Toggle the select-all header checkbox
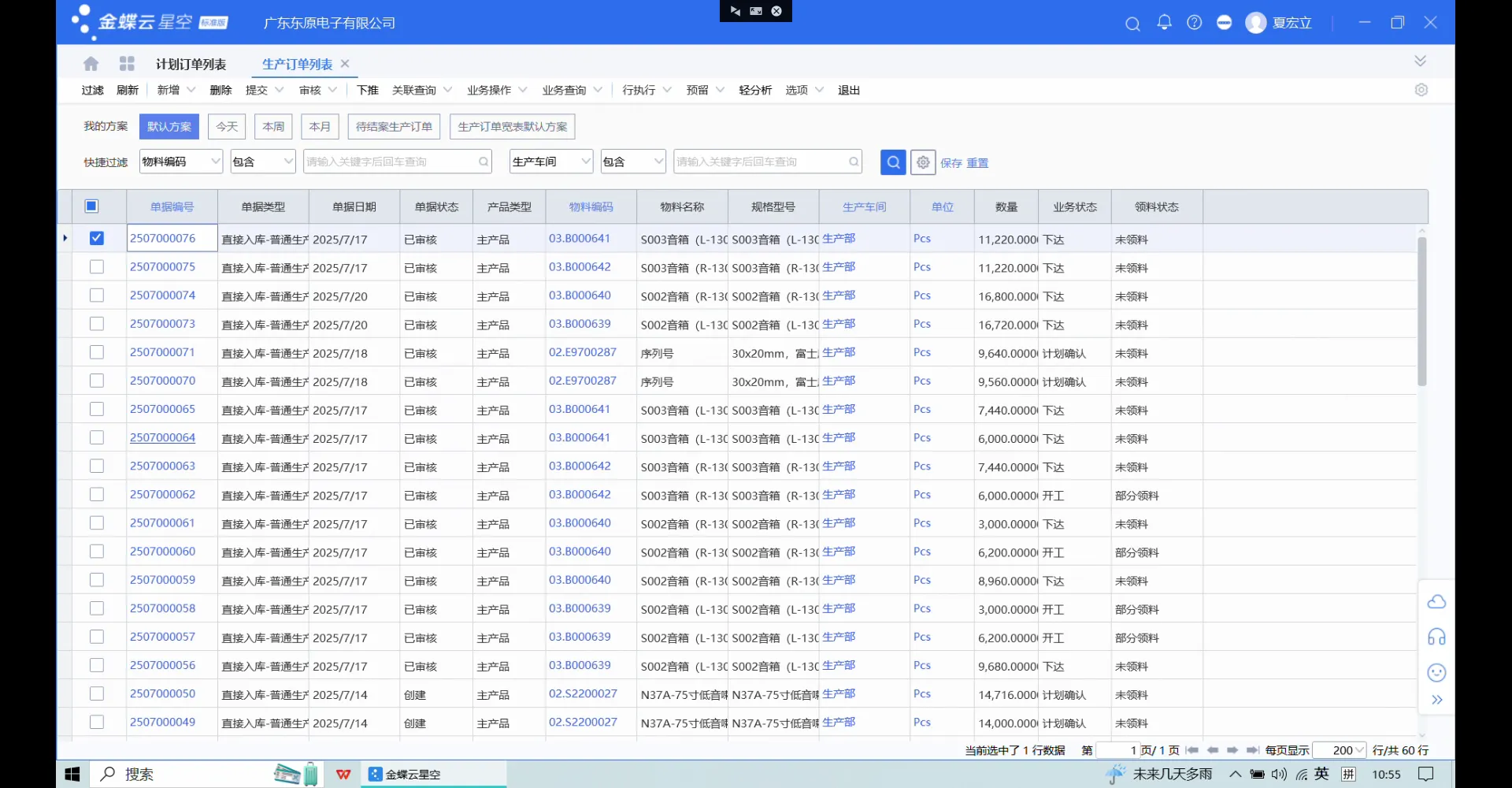Viewport: 1512px width, 788px height. pyautogui.click(x=91, y=206)
